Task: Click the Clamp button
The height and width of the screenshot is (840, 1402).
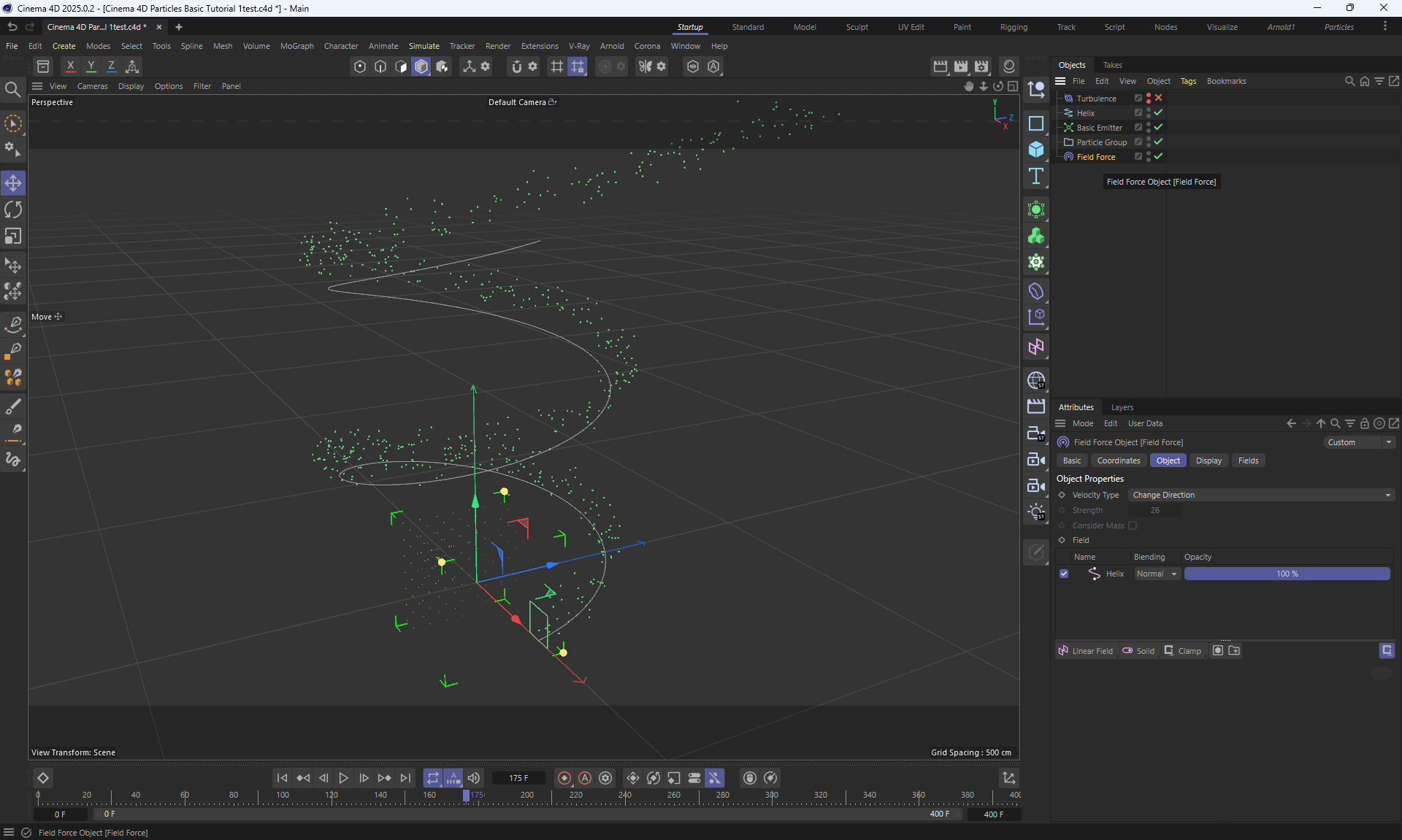Action: pos(1182,651)
